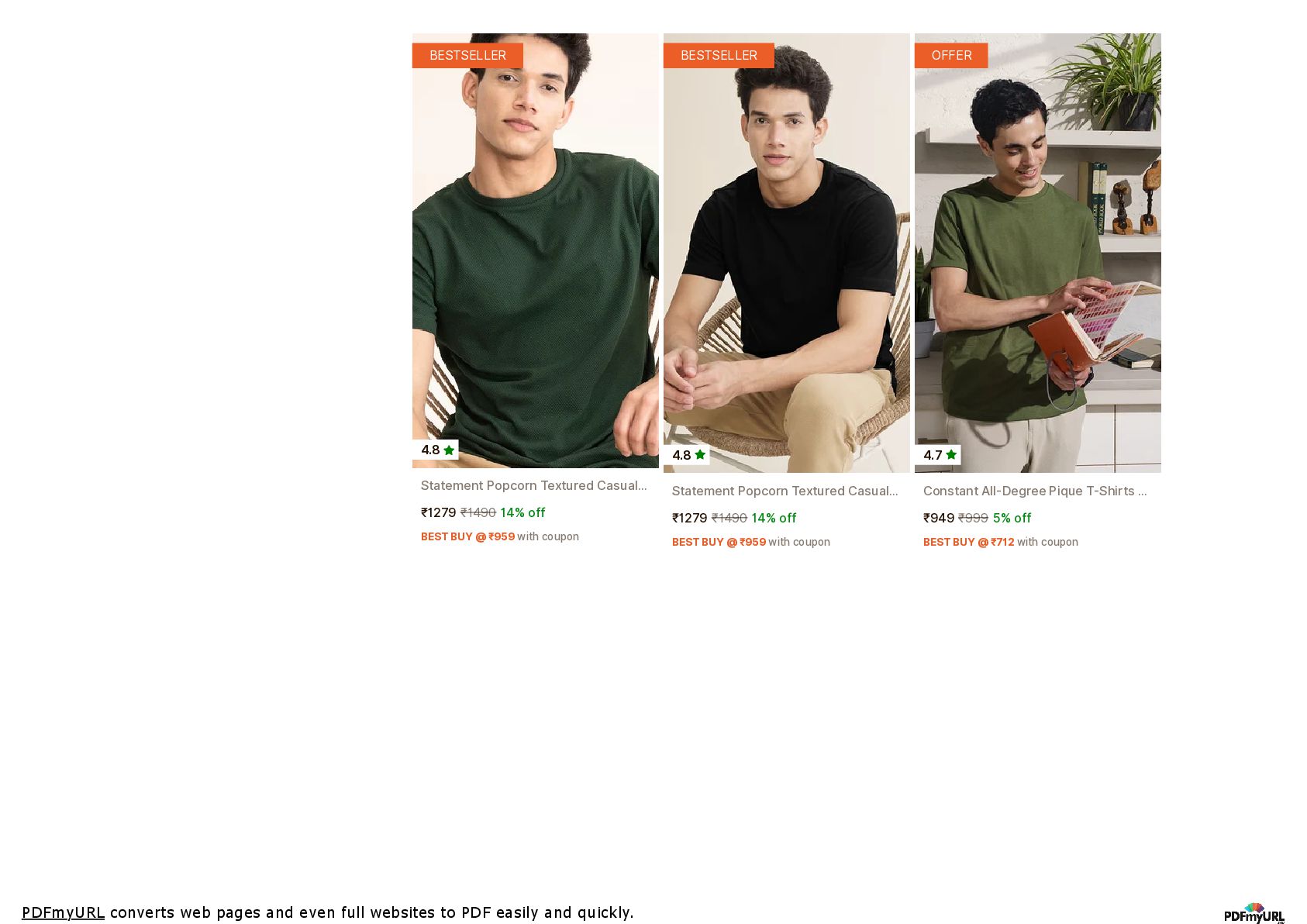Click the ₹949 price of pique T-shirt

[x=939, y=518]
